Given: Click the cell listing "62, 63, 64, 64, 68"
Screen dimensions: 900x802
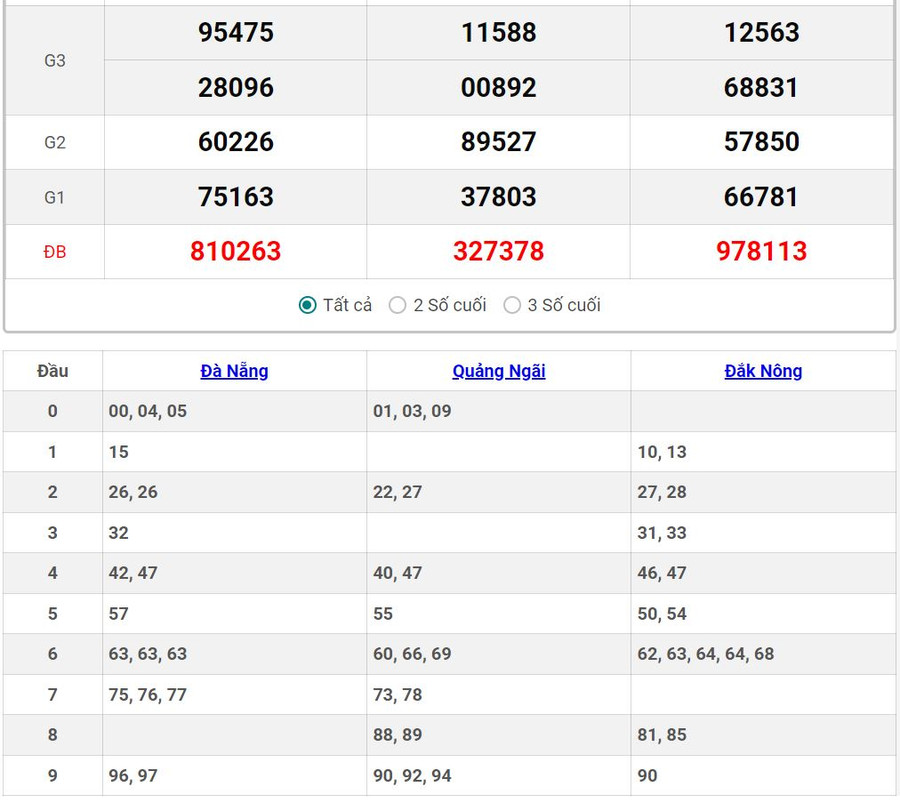Looking at the screenshot, I should [x=706, y=654].
